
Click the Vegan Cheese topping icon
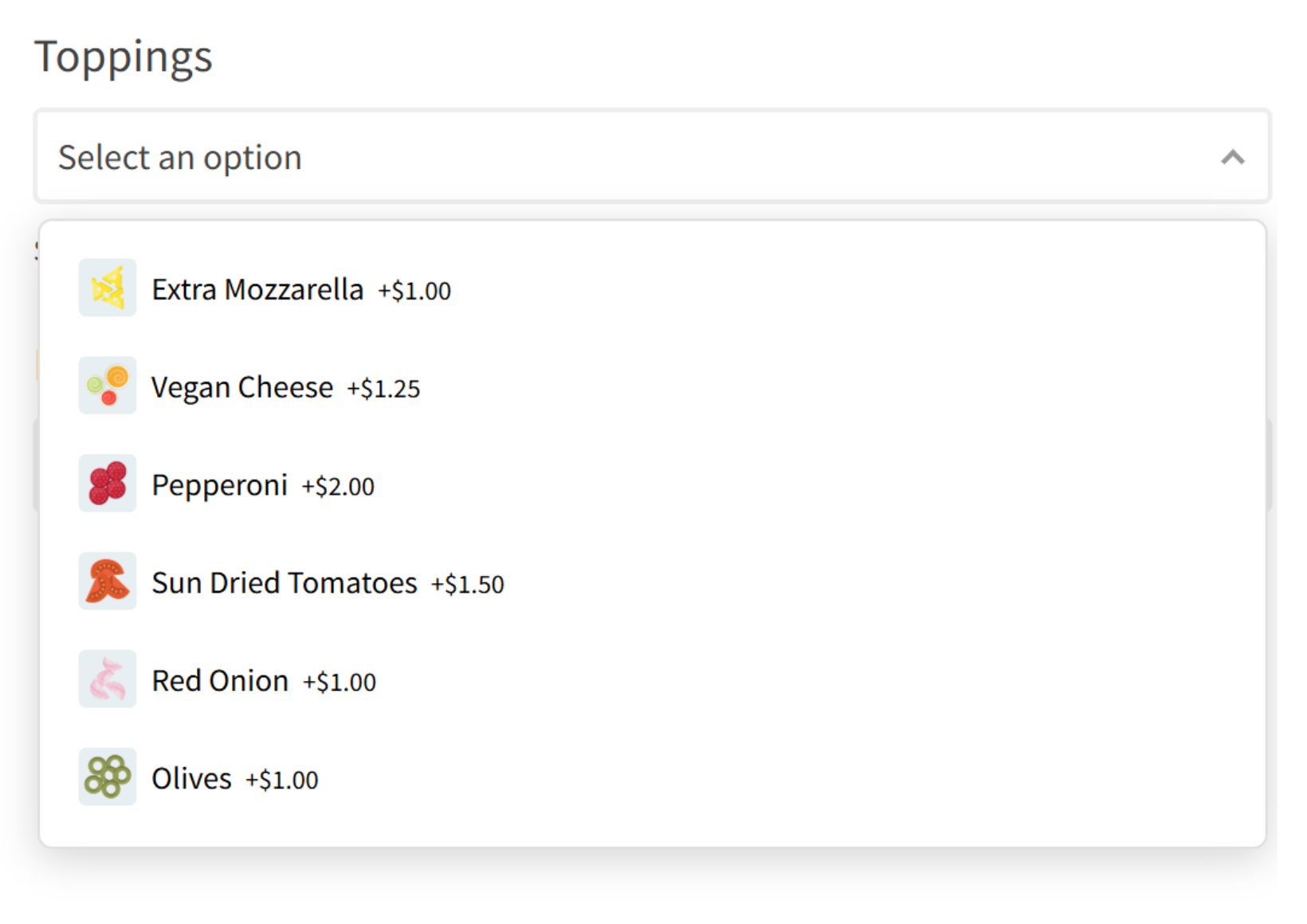(108, 386)
